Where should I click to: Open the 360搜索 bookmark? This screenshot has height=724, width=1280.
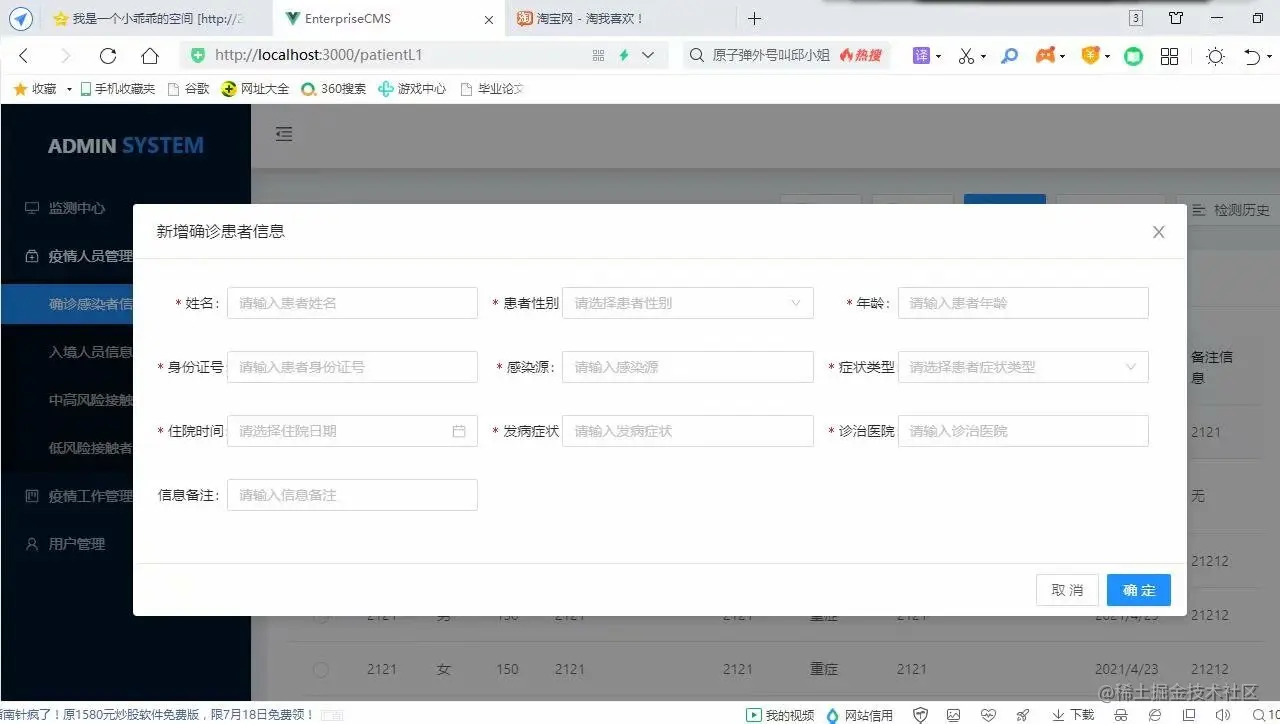[x=334, y=89]
